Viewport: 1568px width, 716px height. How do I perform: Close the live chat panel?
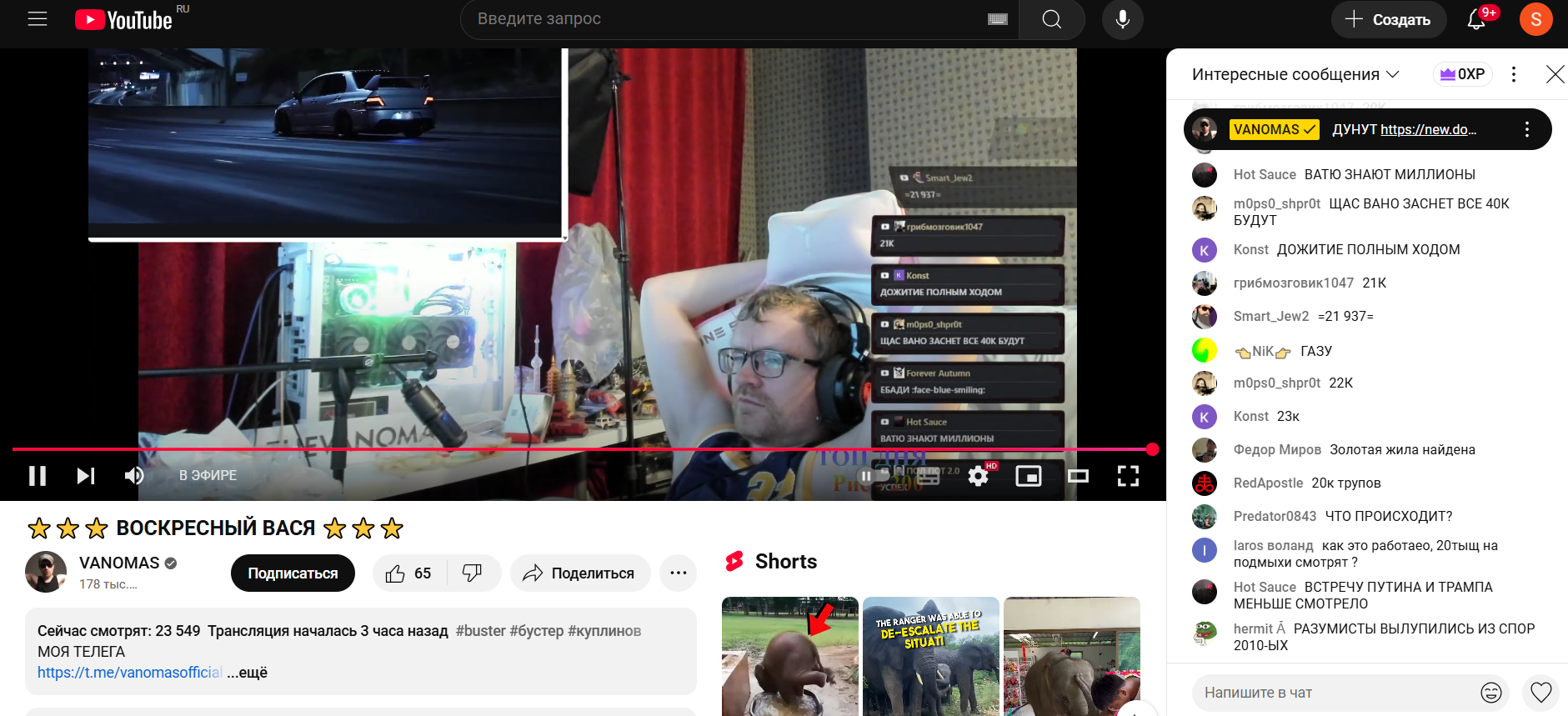point(1555,74)
